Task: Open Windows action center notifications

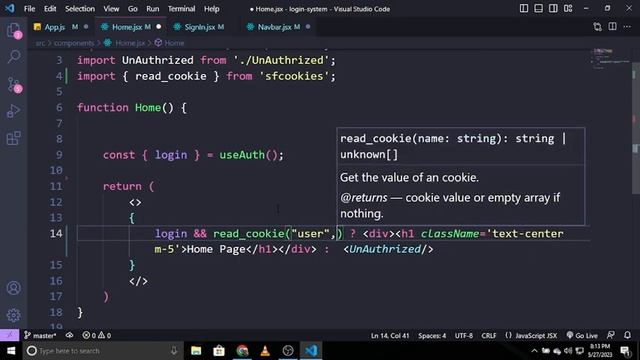Action: (x=625, y=351)
